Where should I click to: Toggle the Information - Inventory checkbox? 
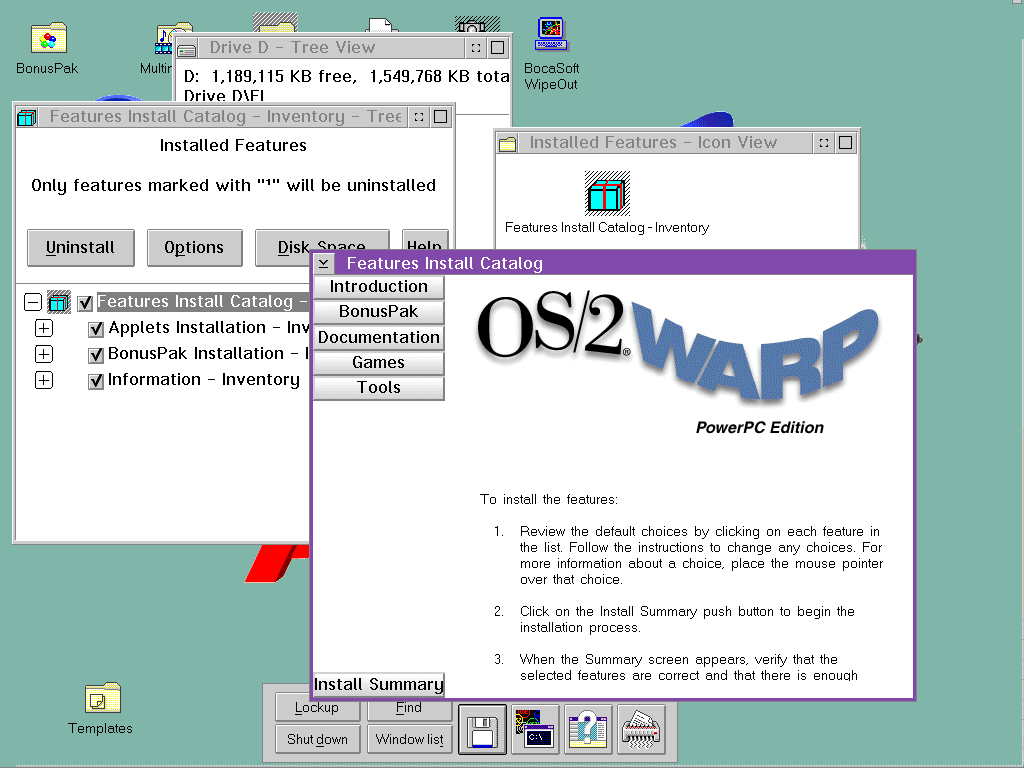click(x=96, y=381)
